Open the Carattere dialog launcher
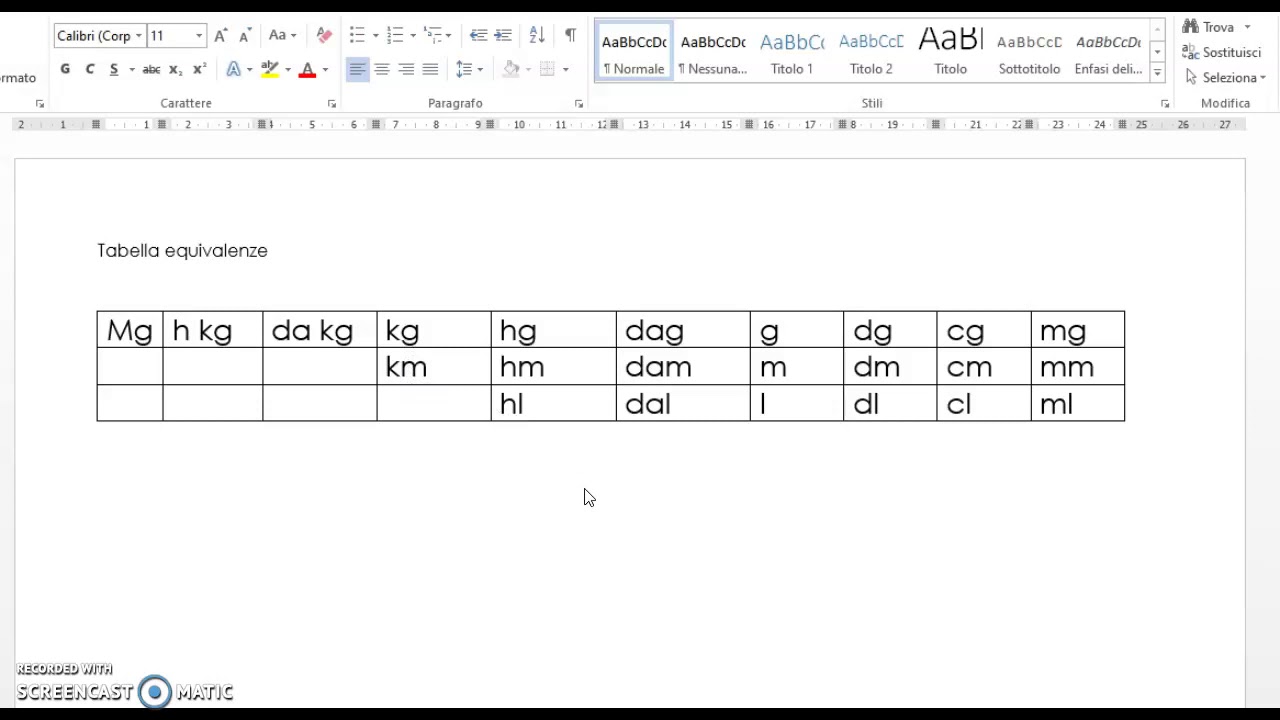Viewport: 1280px width, 720px height. pyautogui.click(x=332, y=104)
